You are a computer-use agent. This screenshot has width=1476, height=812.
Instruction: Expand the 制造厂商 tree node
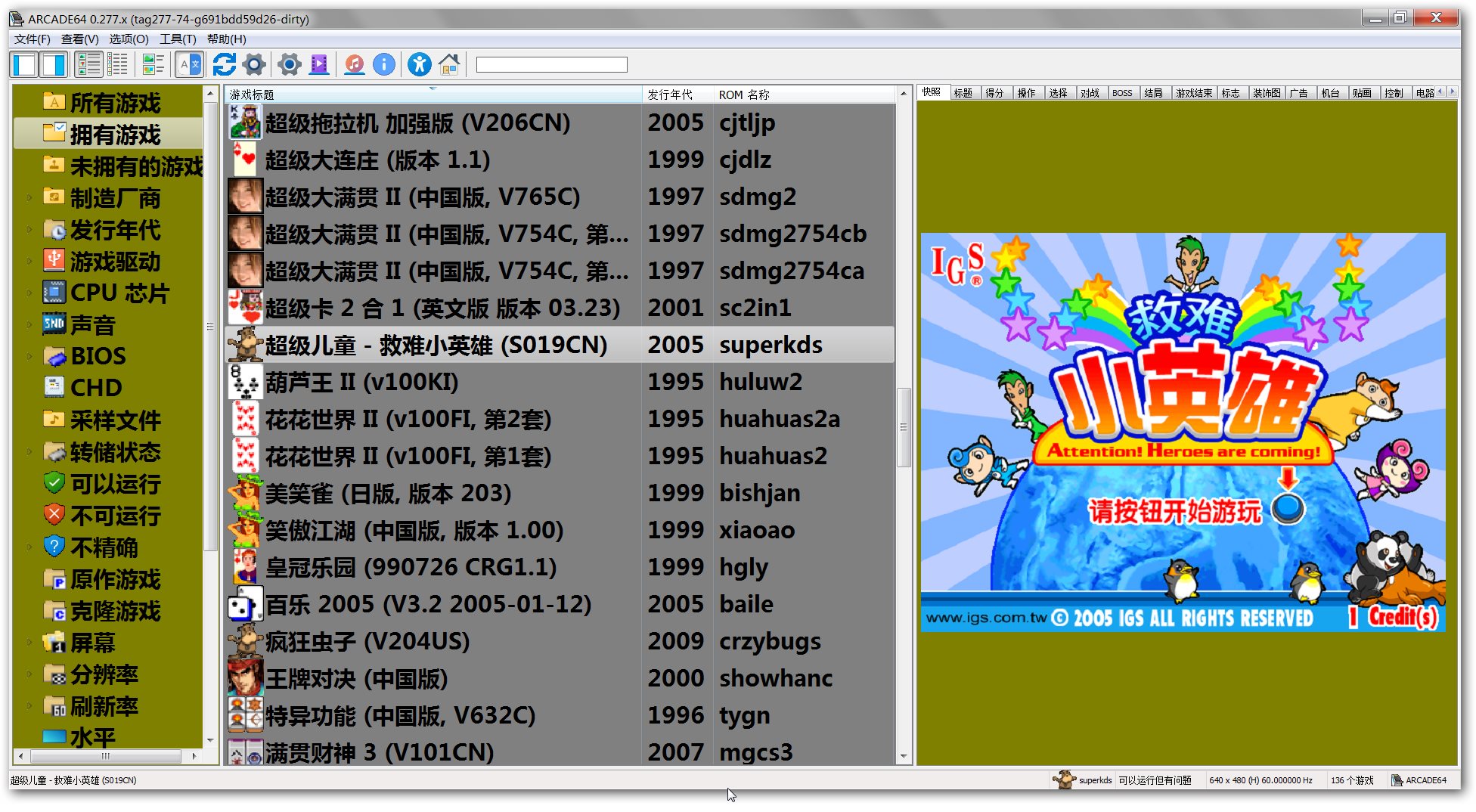29,198
